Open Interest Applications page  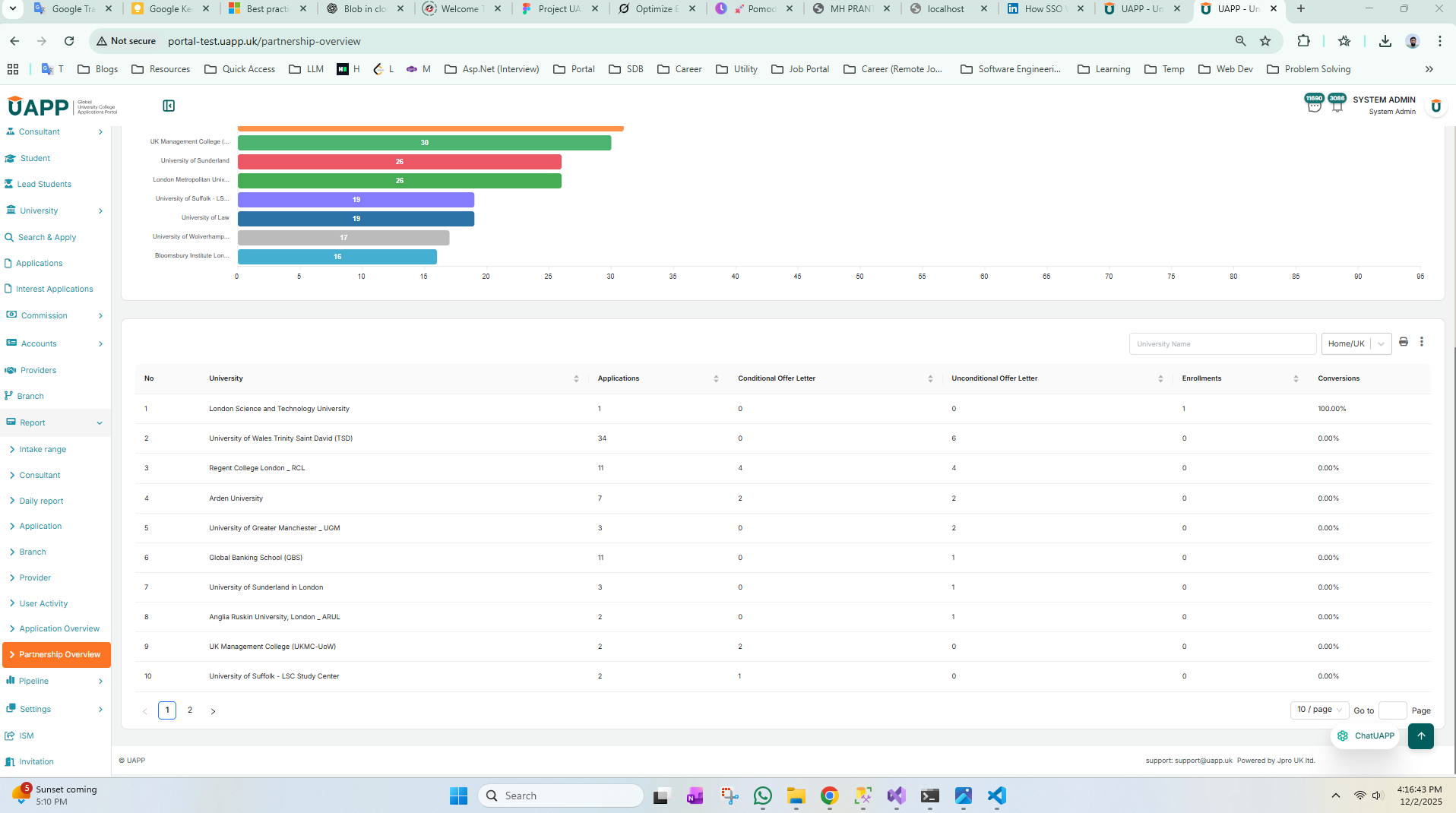(54, 289)
